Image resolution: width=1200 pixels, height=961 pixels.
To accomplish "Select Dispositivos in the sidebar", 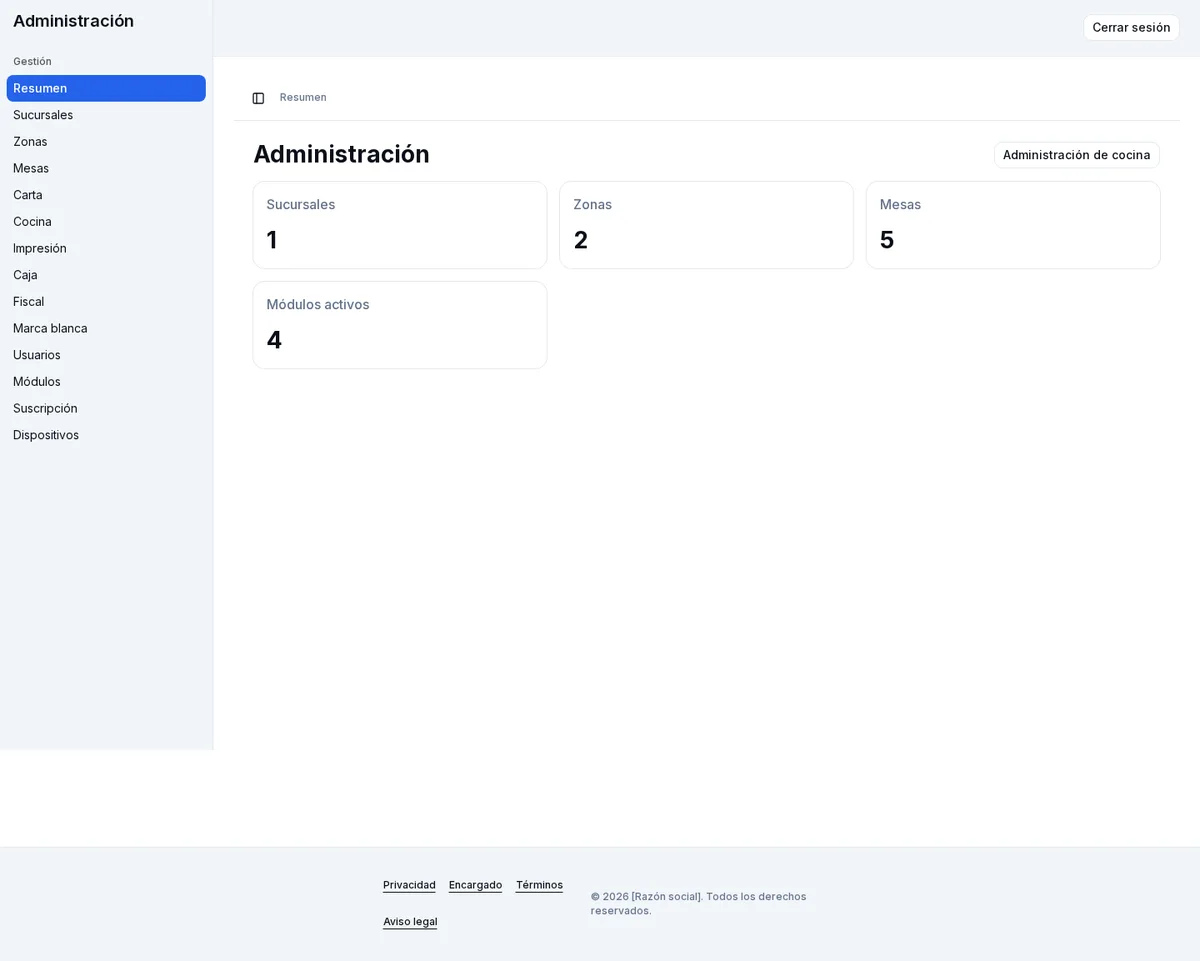I will (x=106, y=435).
